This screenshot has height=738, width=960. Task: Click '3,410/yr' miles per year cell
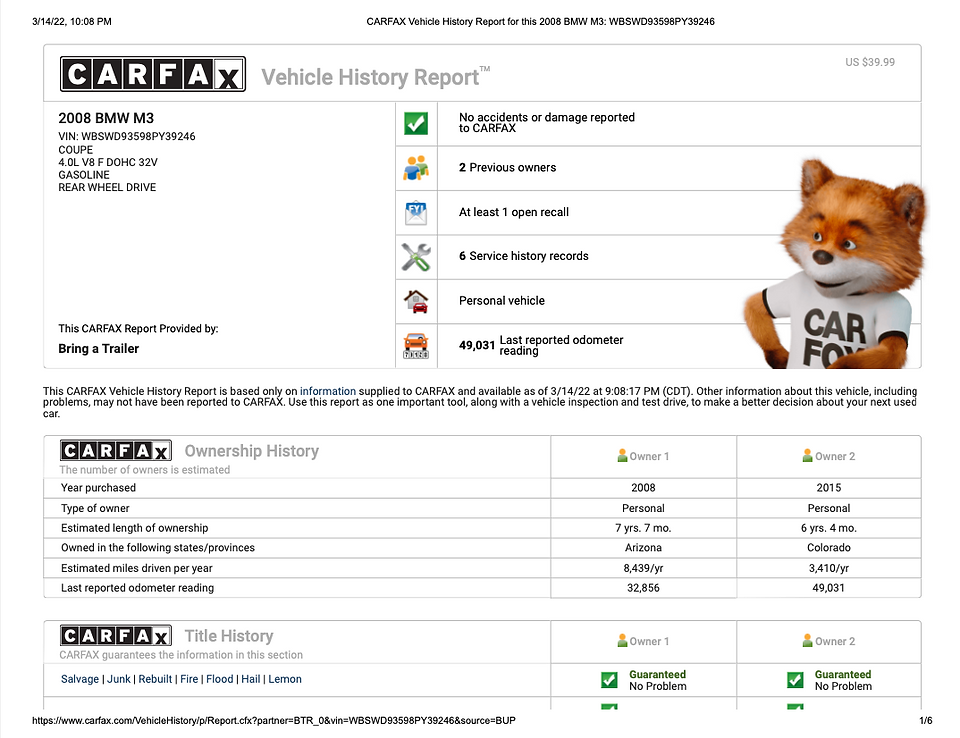click(x=828, y=568)
